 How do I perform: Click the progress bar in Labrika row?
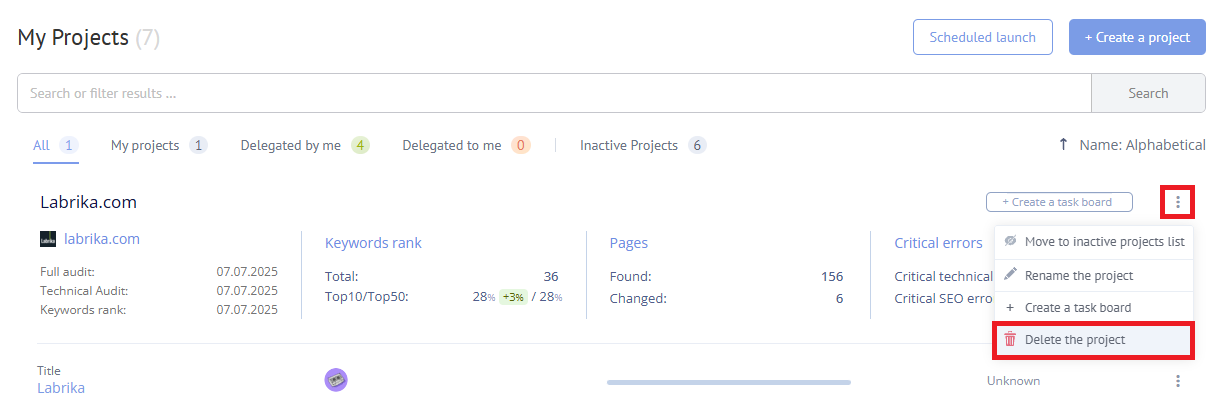click(x=728, y=382)
